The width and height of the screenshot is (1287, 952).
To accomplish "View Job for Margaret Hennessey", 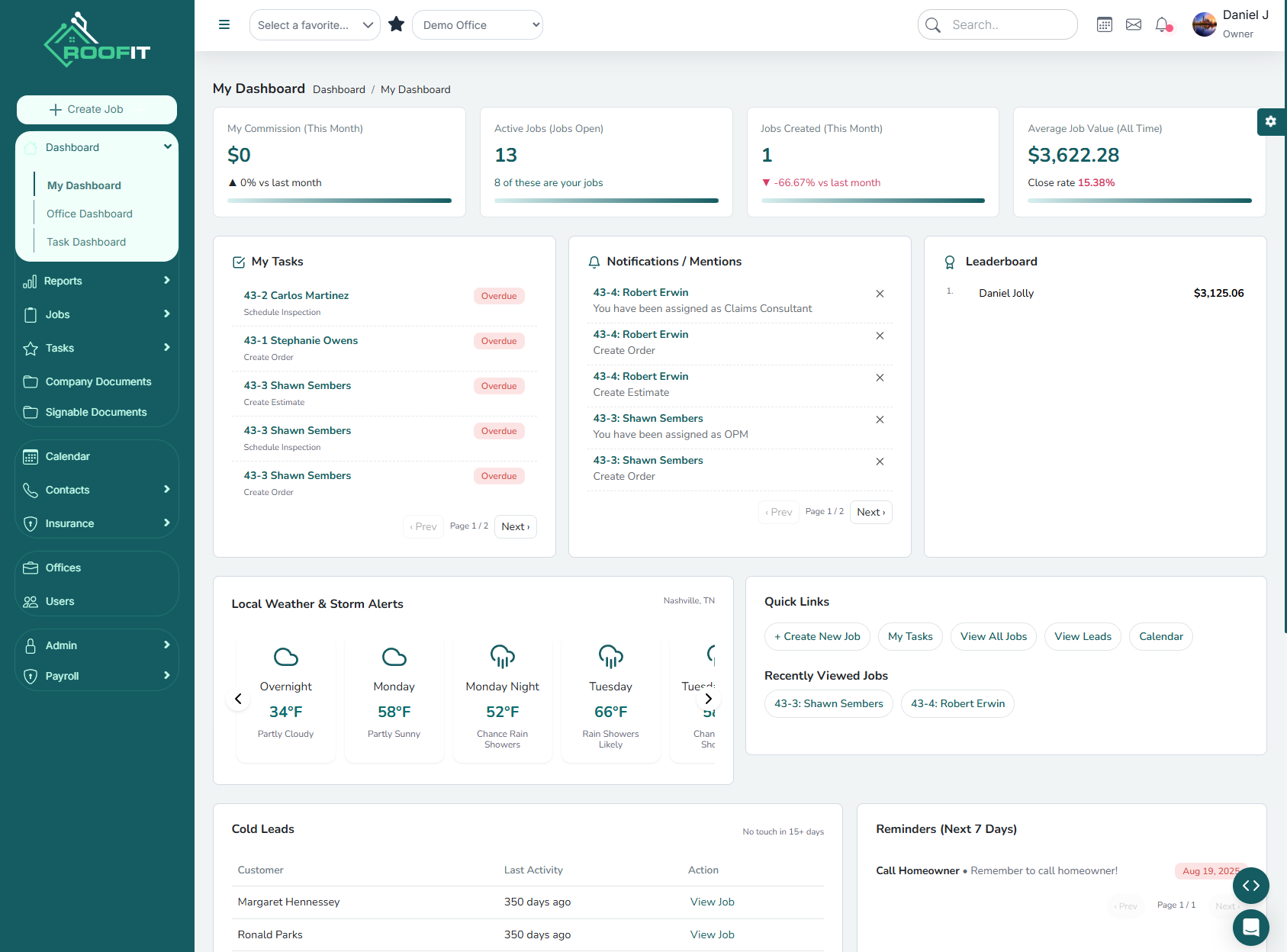I will (x=712, y=902).
